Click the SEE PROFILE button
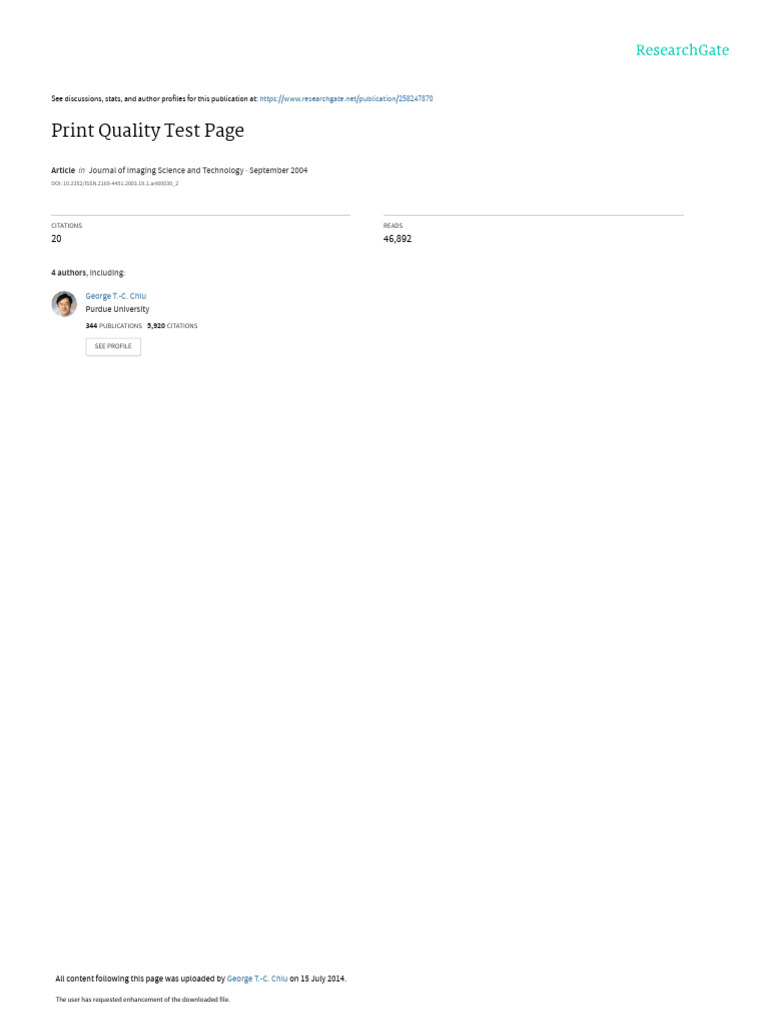Screen dimensions: 768x1024 pyautogui.click(x=113, y=346)
